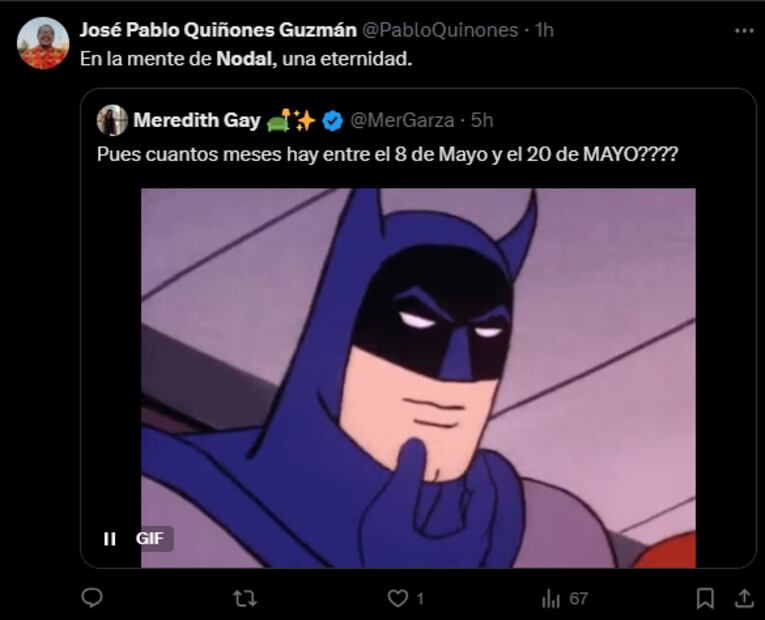
Task: Bookmark this tweet
Action: (x=705, y=598)
